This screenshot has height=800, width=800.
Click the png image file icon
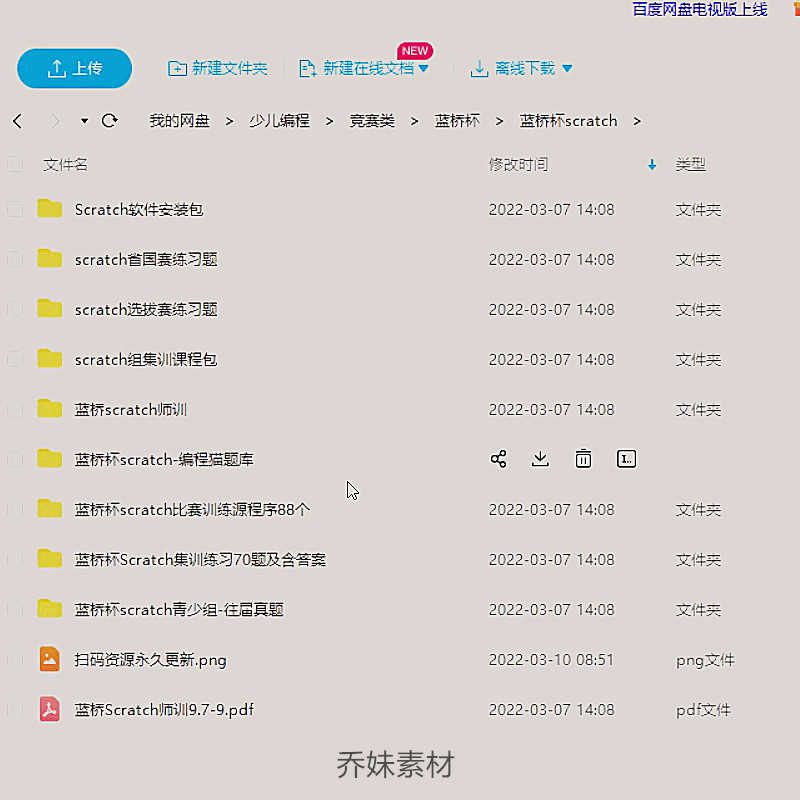[x=49, y=659]
